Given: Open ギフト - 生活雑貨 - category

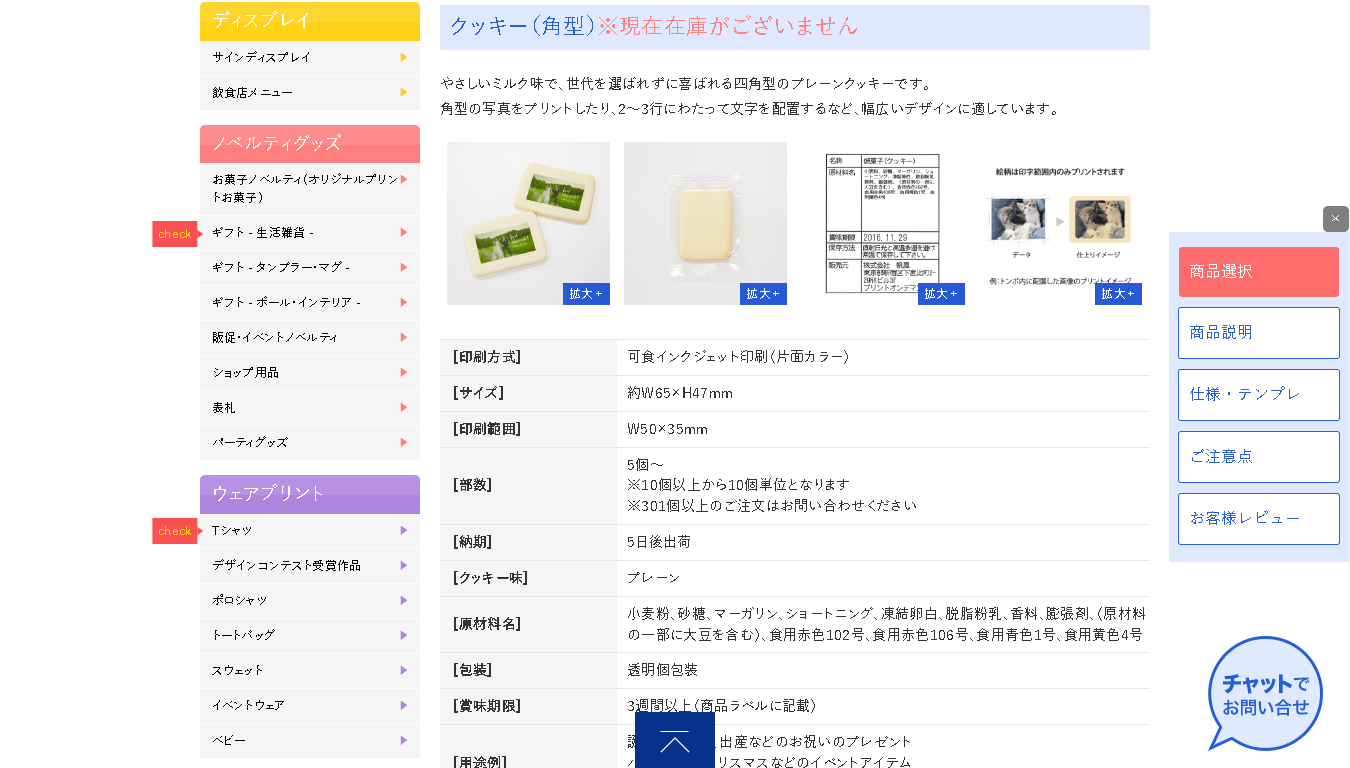Looking at the screenshot, I should click(310, 232).
